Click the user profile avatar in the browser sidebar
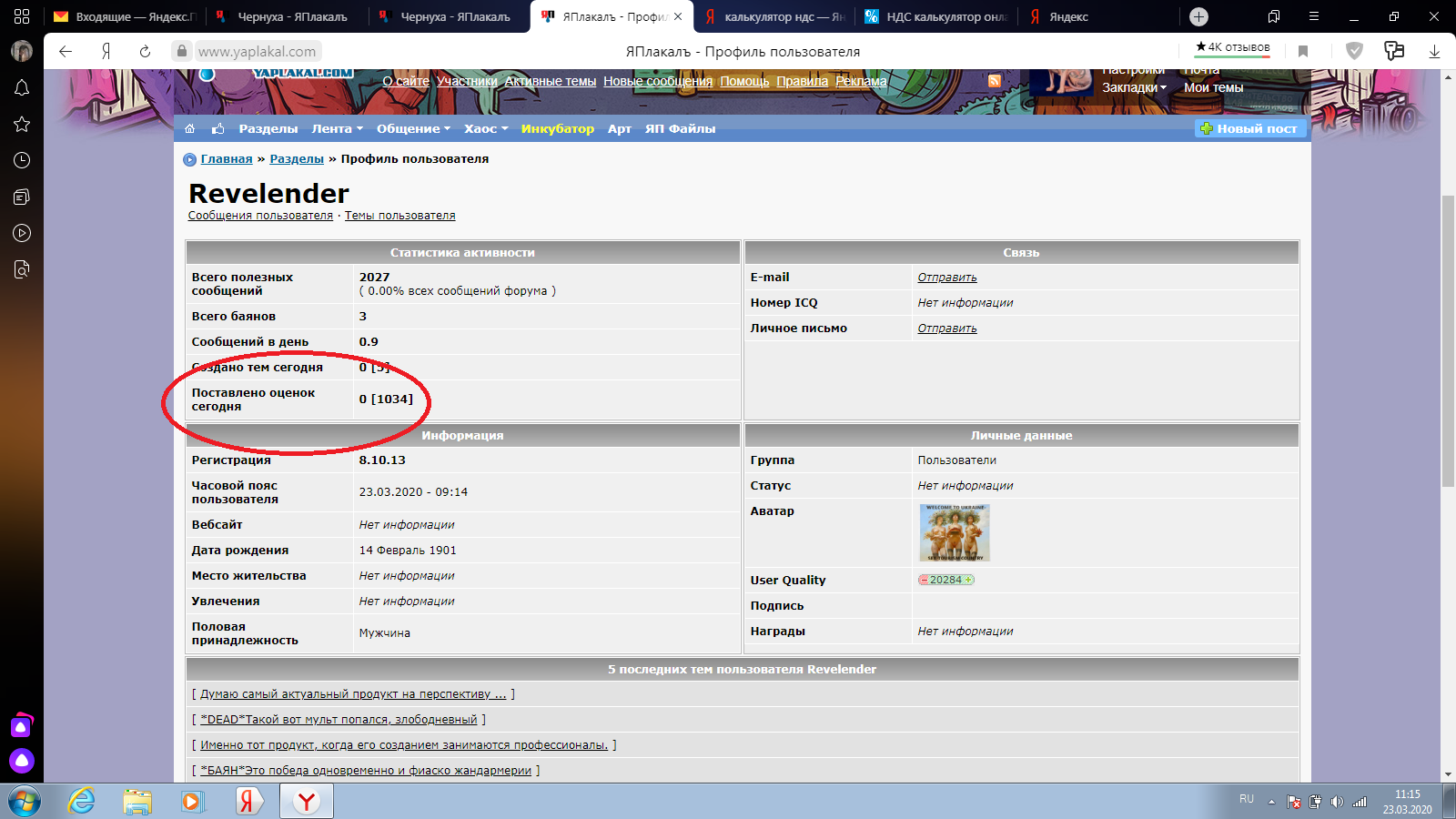 (22, 51)
